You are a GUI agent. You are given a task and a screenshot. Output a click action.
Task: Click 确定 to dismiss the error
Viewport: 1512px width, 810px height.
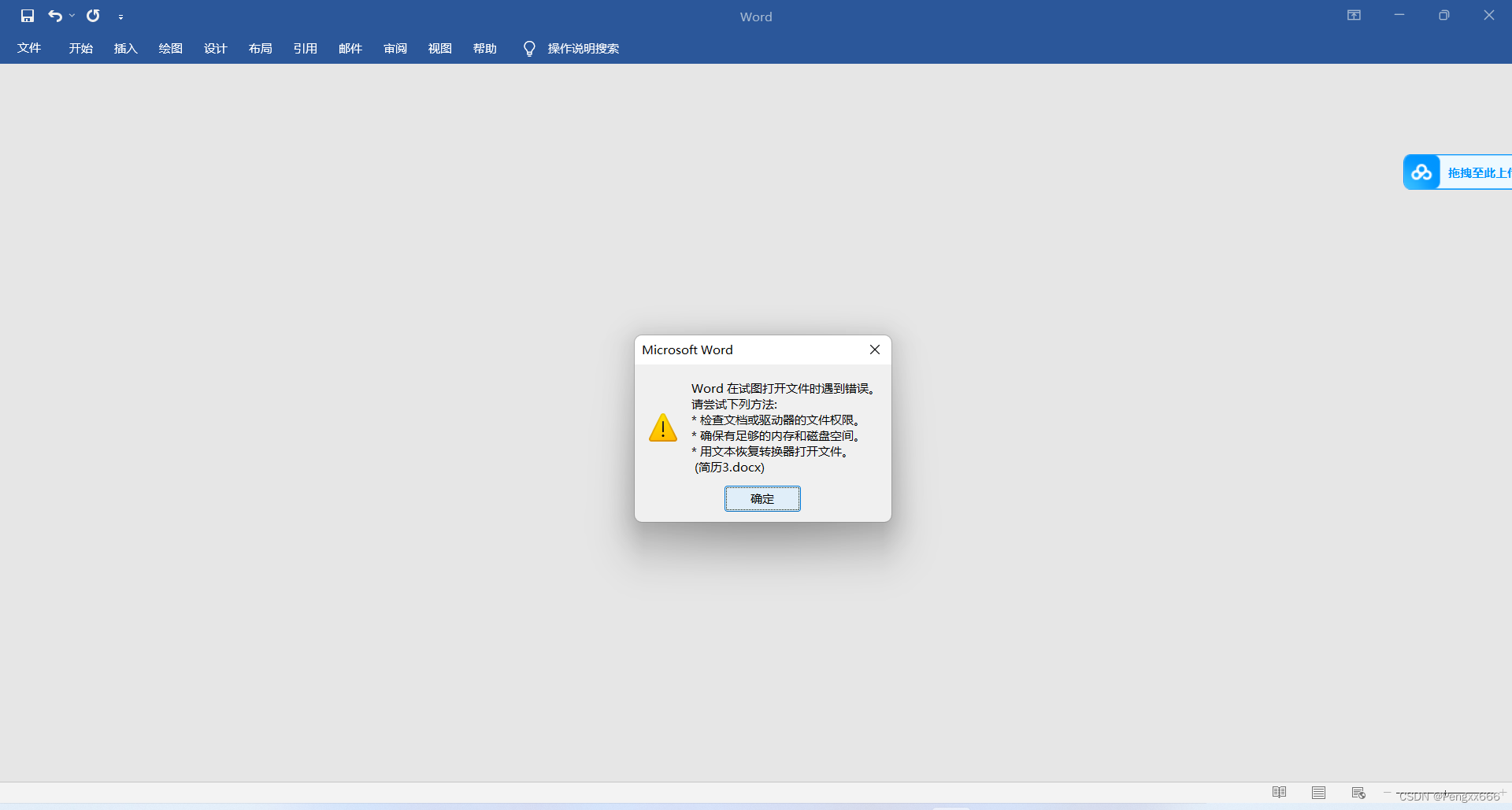pos(762,498)
